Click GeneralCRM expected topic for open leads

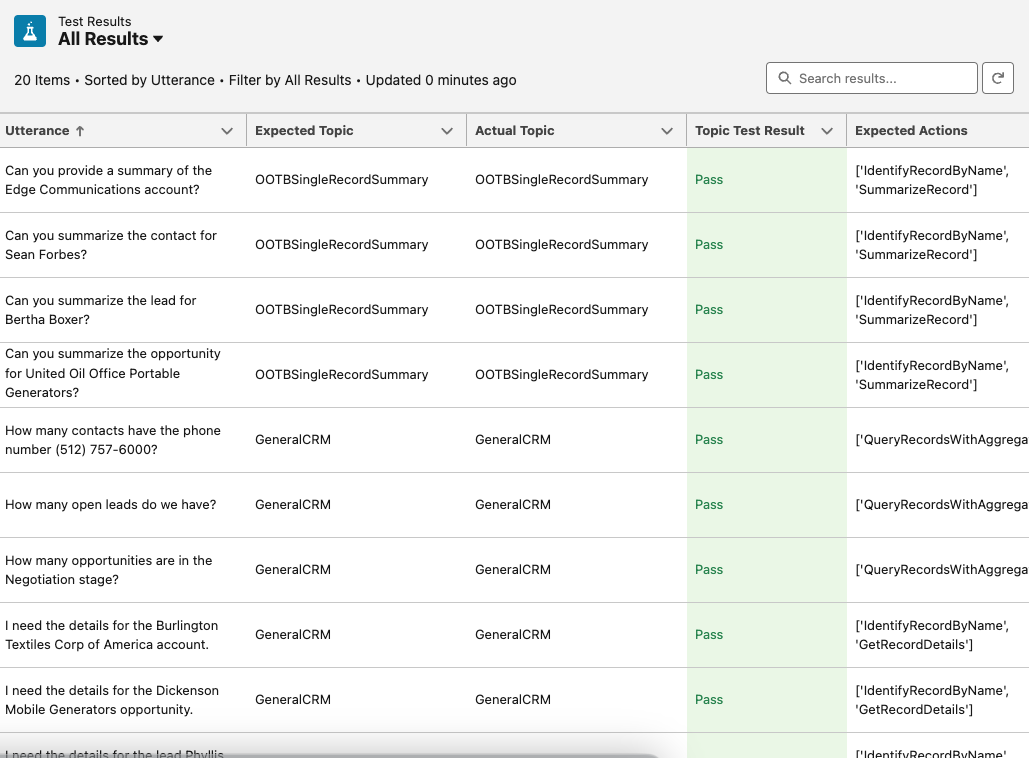coord(293,505)
